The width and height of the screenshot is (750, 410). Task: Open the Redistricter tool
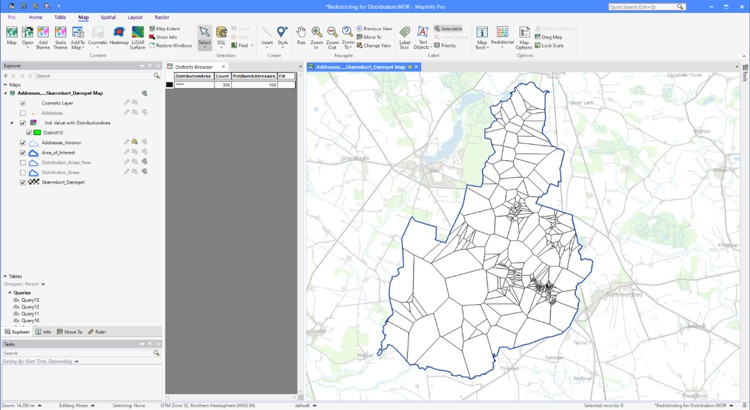[x=502, y=36]
